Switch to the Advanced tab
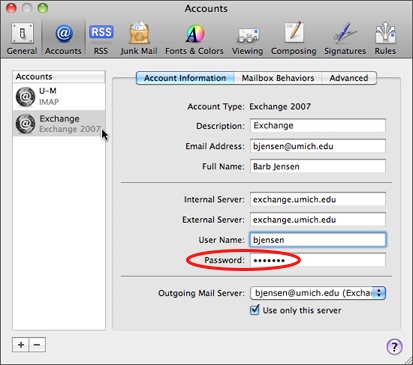The height and width of the screenshot is (365, 413). (x=349, y=78)
